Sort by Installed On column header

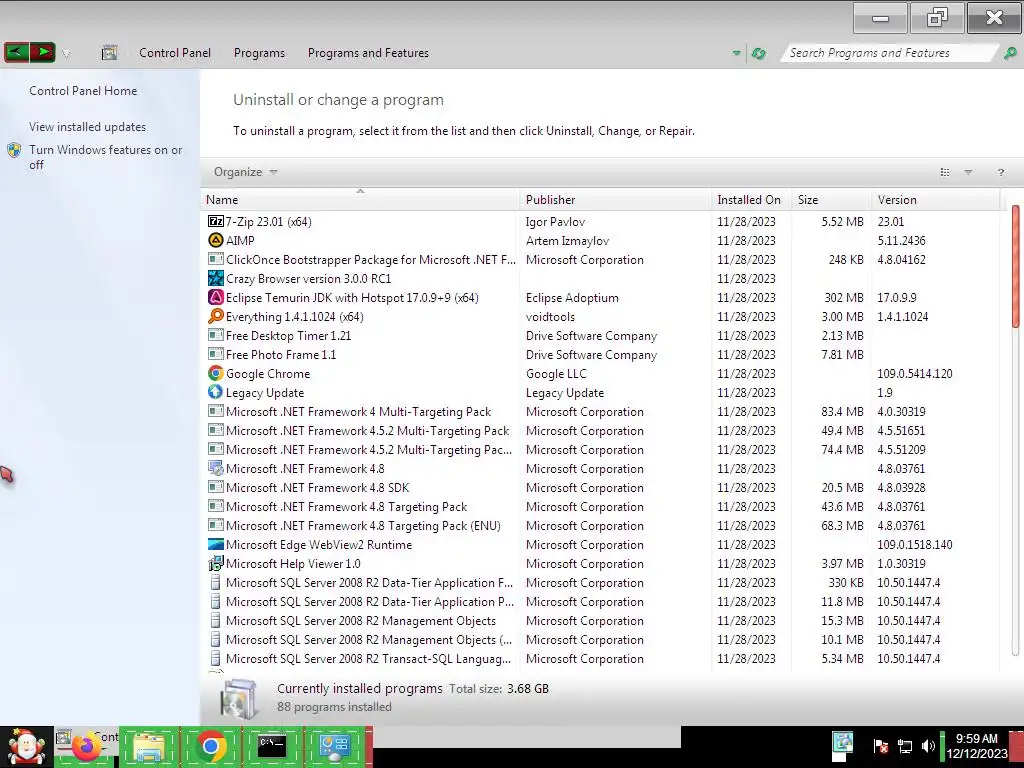[x=752, y=200]
